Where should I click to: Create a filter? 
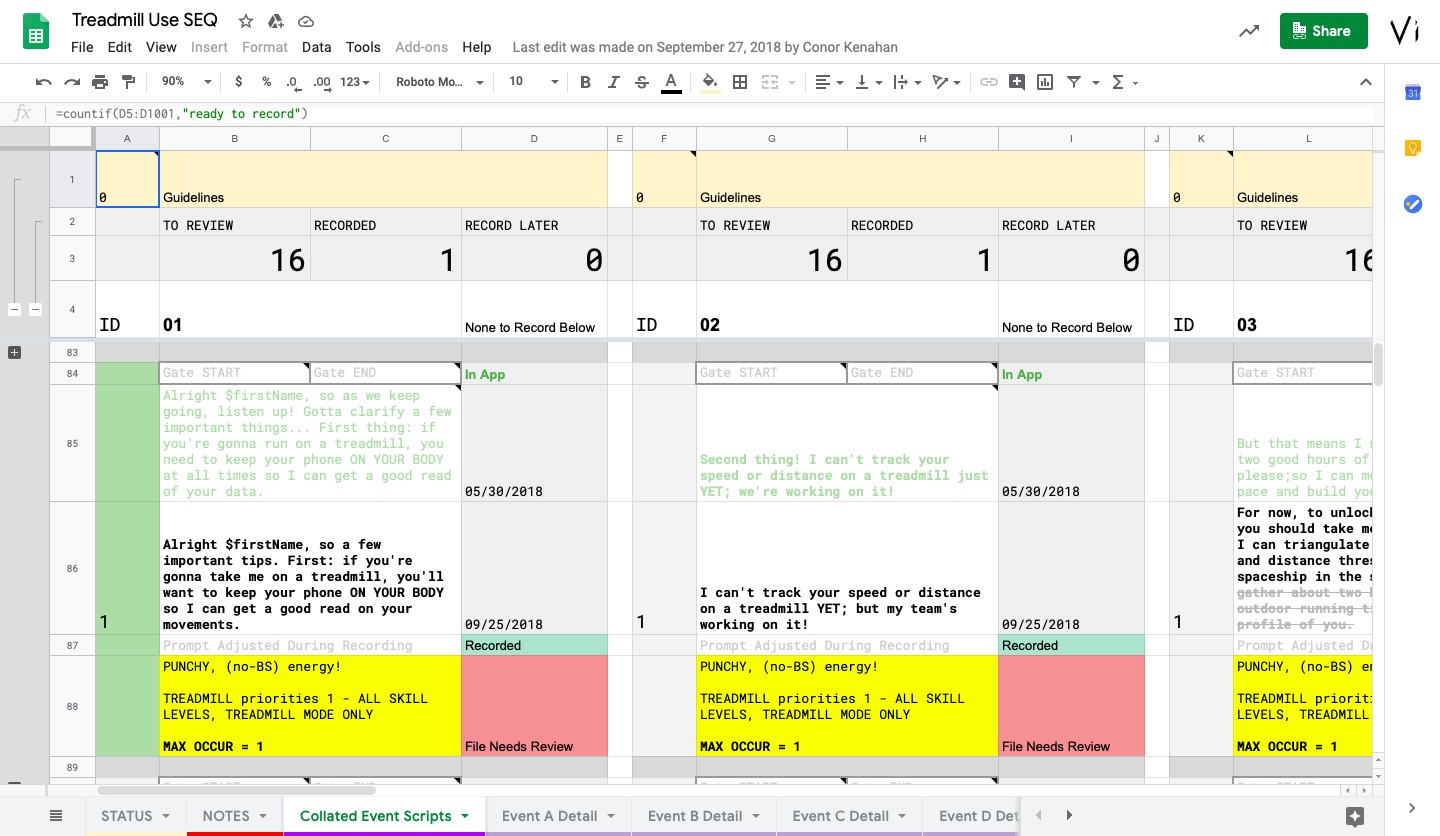tap(1074, 82)
